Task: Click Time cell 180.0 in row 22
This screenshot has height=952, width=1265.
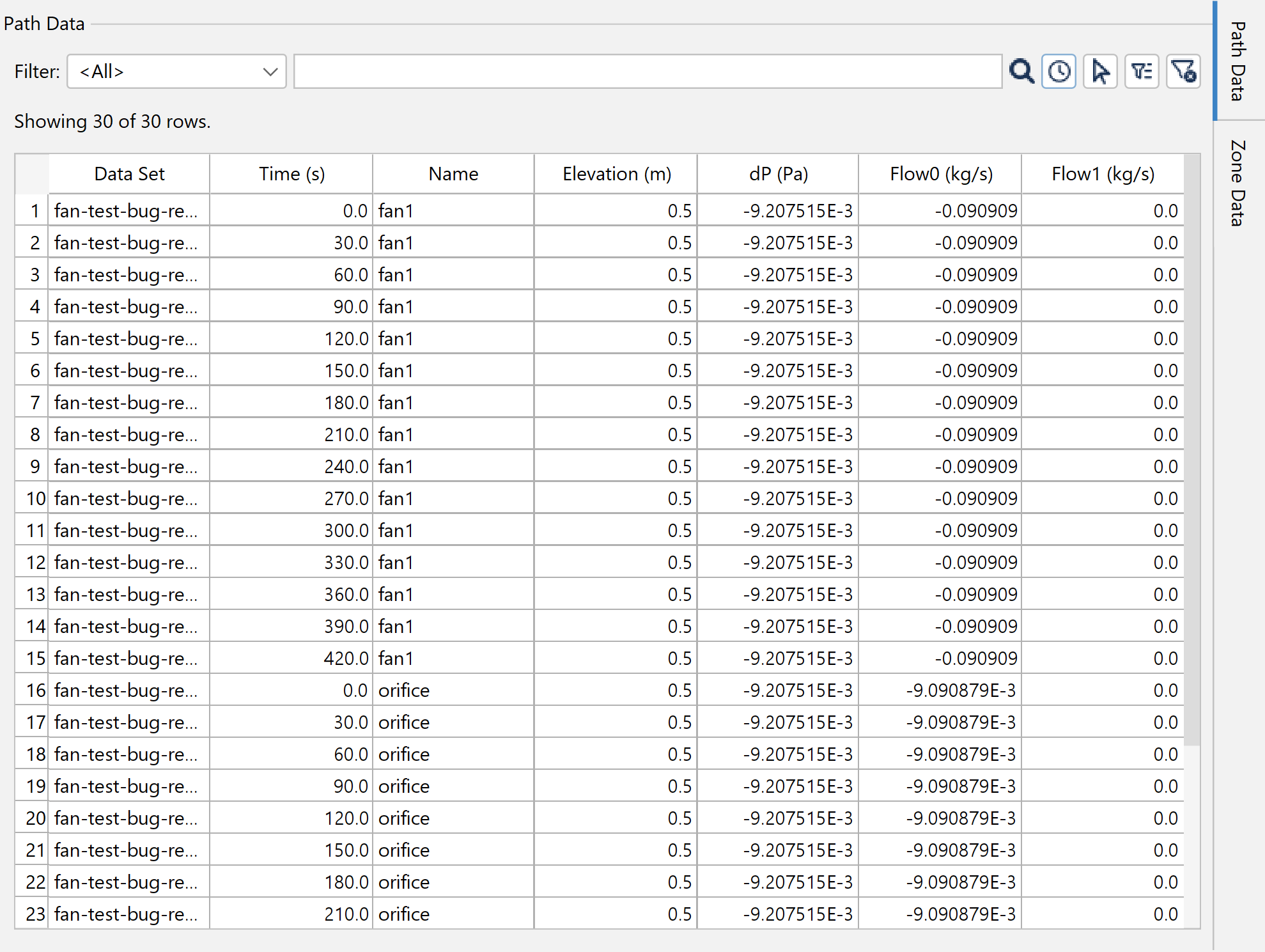Action: pyautogui.click(x=291, y=882)
